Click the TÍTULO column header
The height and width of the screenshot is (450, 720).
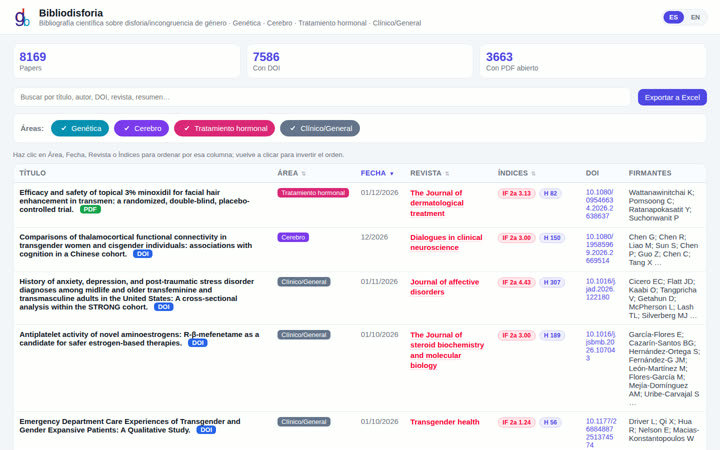33,173
